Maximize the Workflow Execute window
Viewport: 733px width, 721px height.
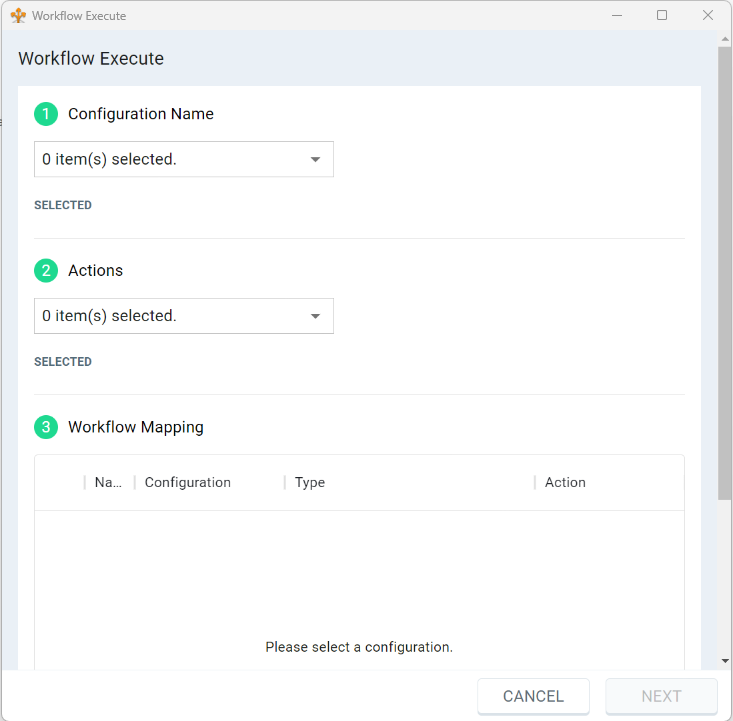tap(662, 16)
